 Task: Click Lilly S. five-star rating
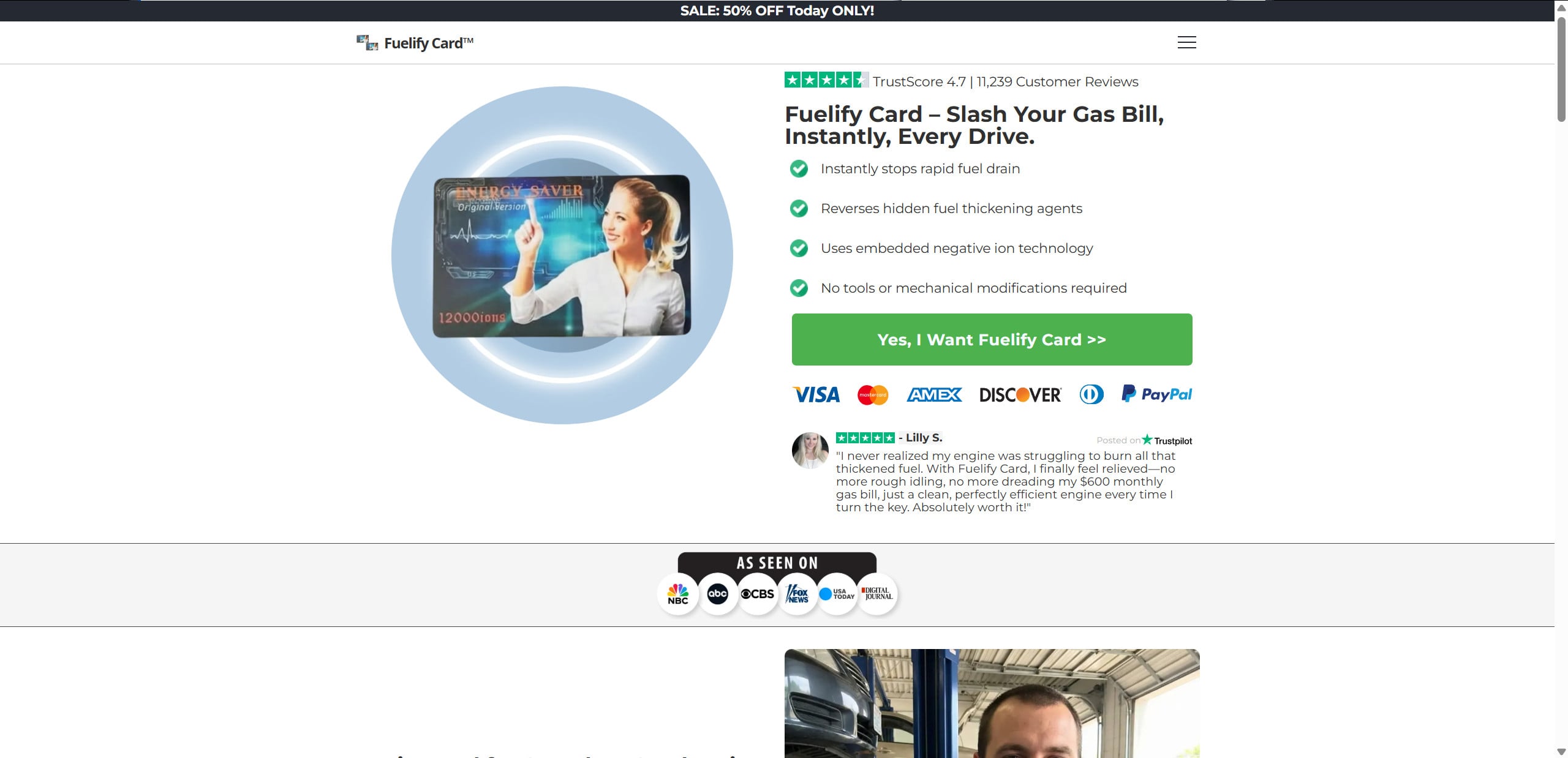point(865,438)
